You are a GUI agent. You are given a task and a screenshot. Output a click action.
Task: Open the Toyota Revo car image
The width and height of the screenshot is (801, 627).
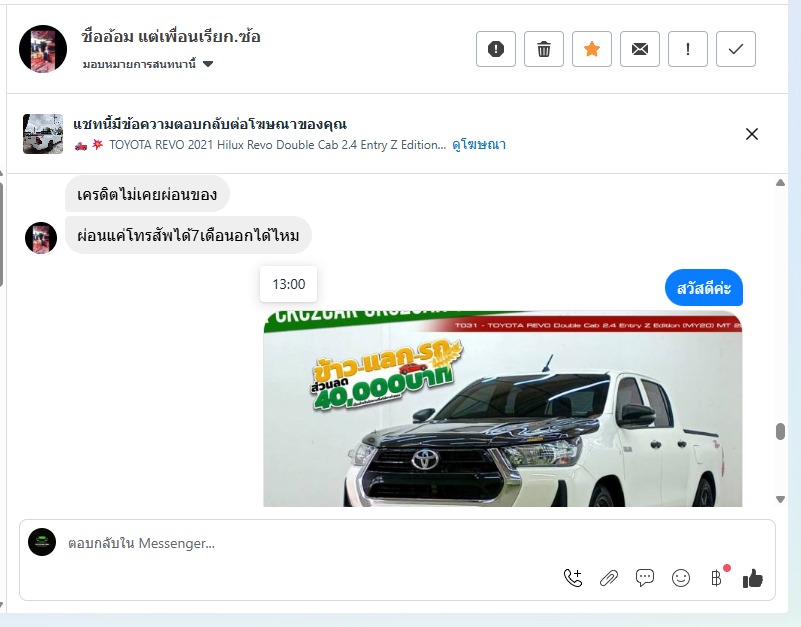click(503, 408)
